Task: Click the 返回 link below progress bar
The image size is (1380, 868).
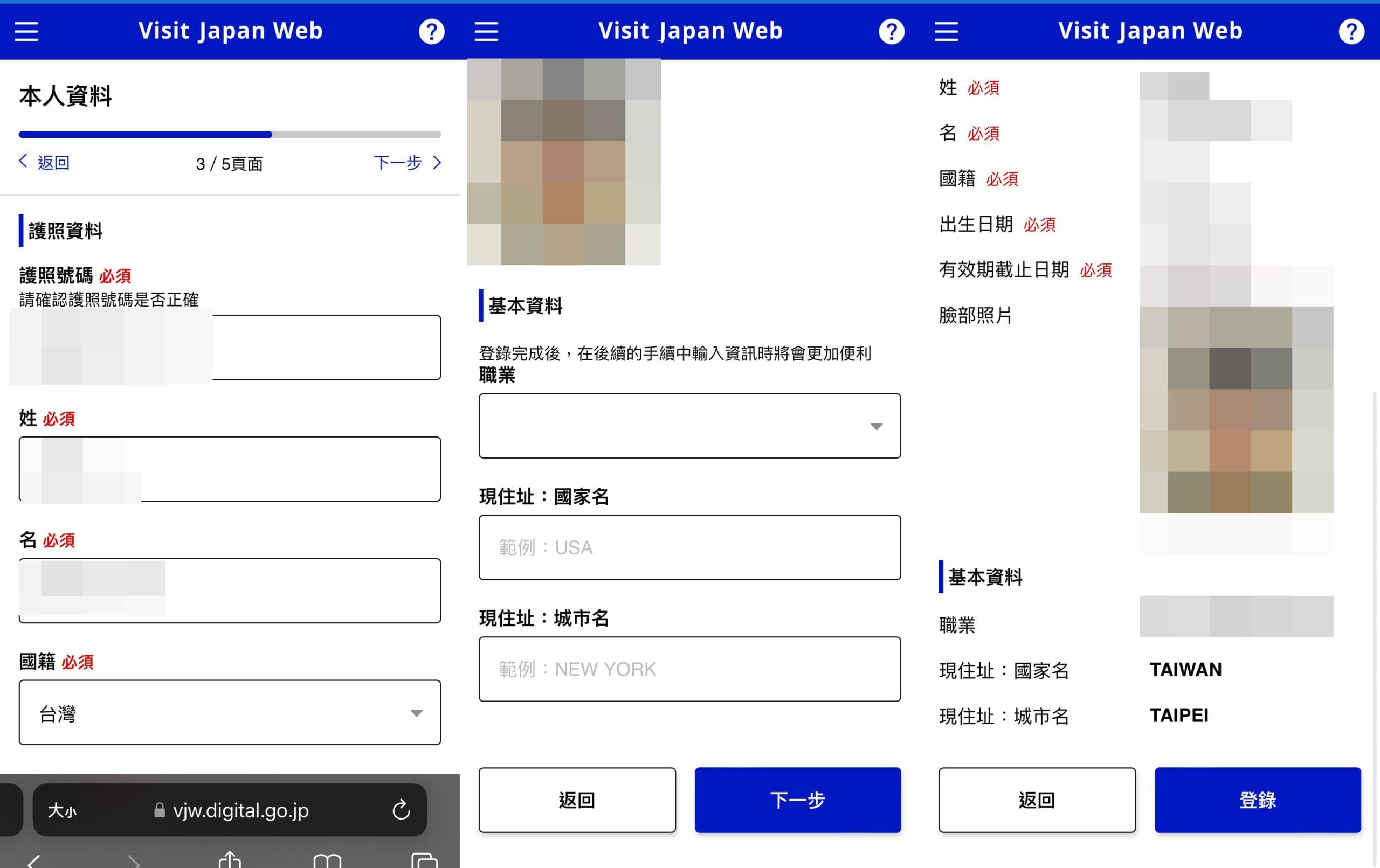Action: [x=45, y=163]
